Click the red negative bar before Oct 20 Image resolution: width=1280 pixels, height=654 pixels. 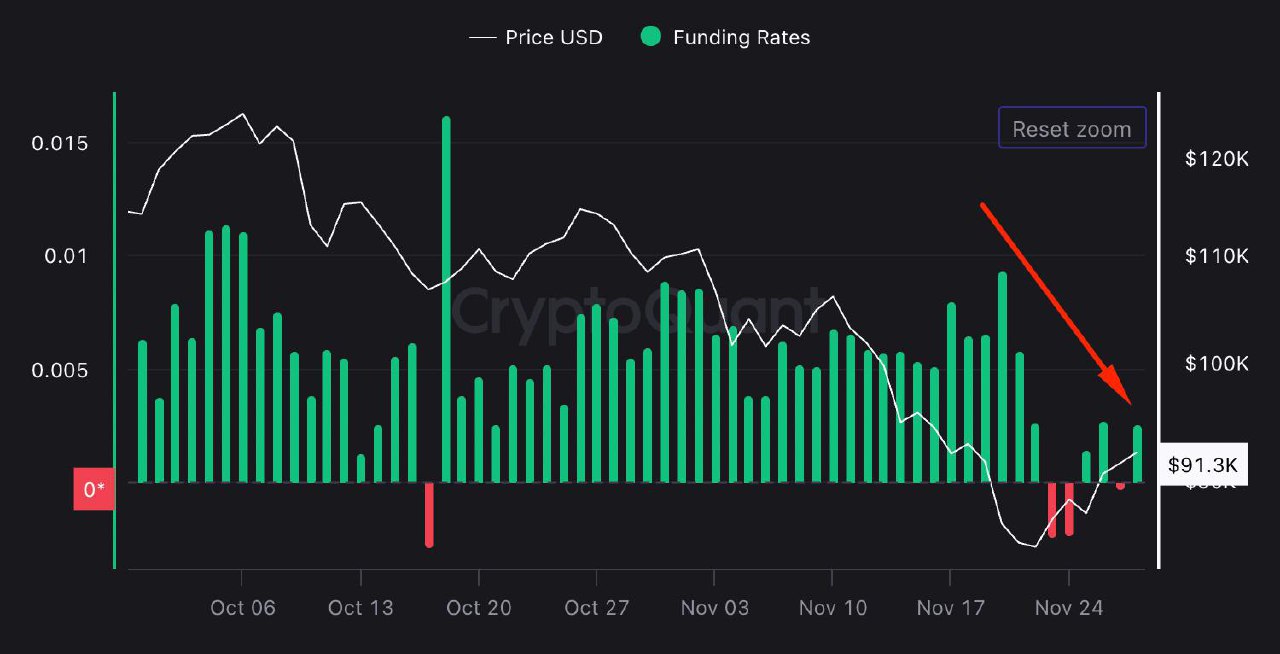[429, 514]
